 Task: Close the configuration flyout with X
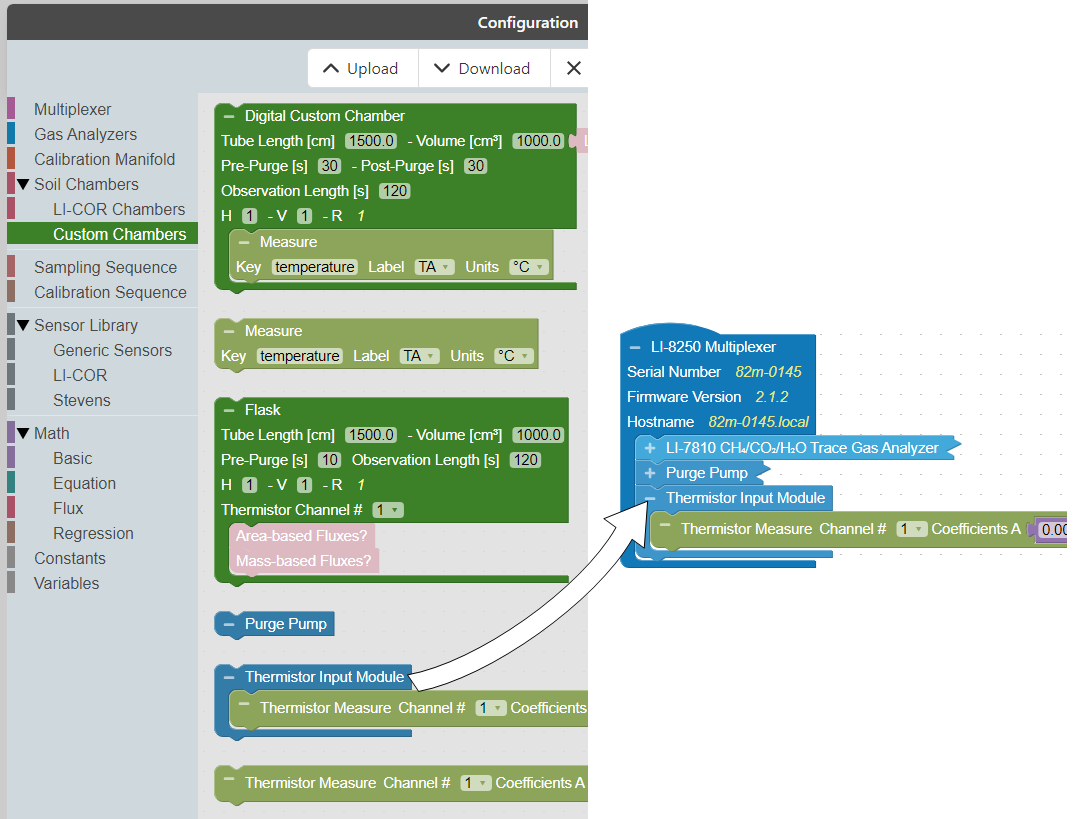[x=574, y=68]
